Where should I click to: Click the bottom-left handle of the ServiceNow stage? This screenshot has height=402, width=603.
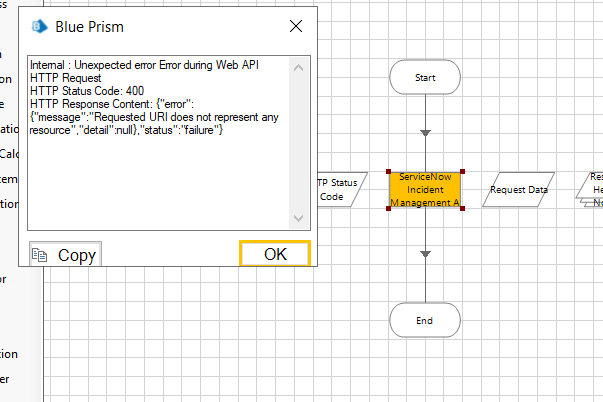pyautogui.click(x=388, y=209)
